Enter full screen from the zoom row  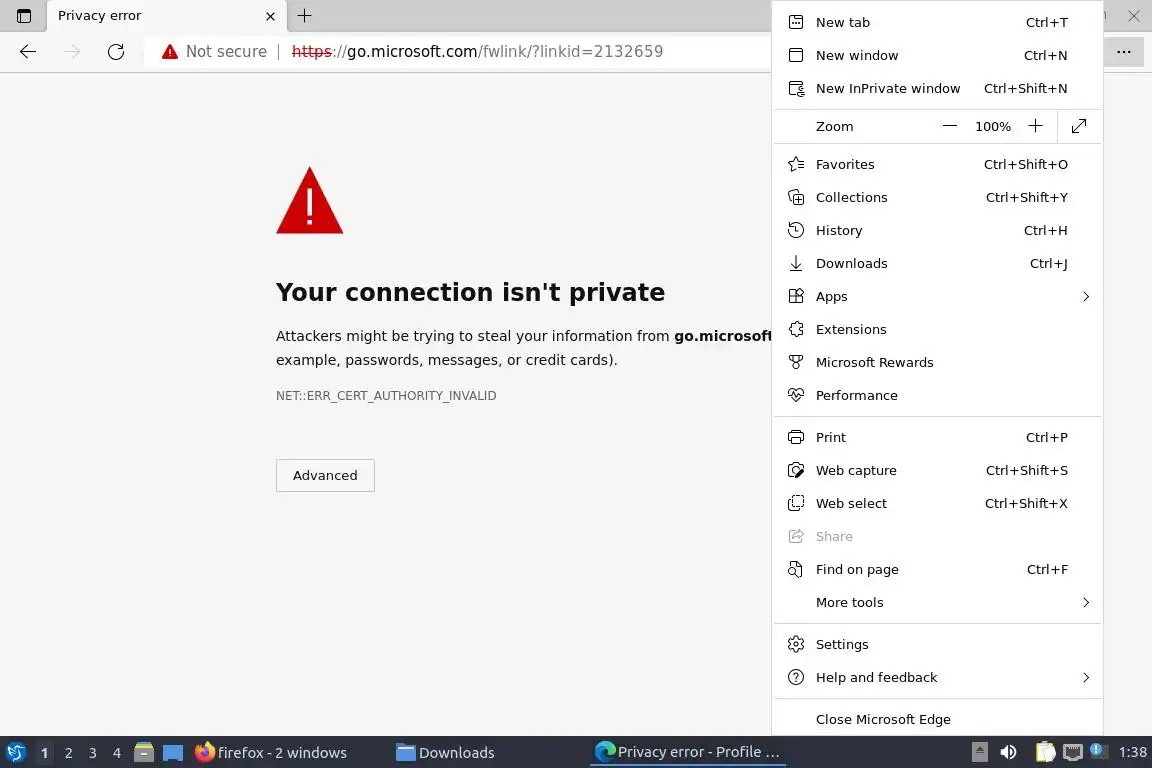pyautogui.click(x=1079, y=126)
